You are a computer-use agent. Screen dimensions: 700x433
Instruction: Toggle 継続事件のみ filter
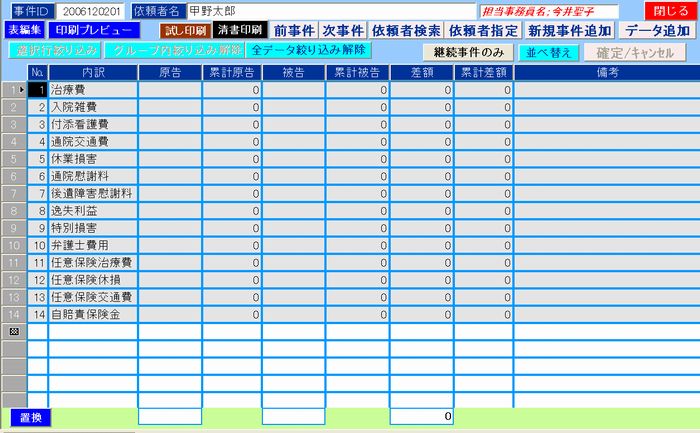[x=469, y=51]
